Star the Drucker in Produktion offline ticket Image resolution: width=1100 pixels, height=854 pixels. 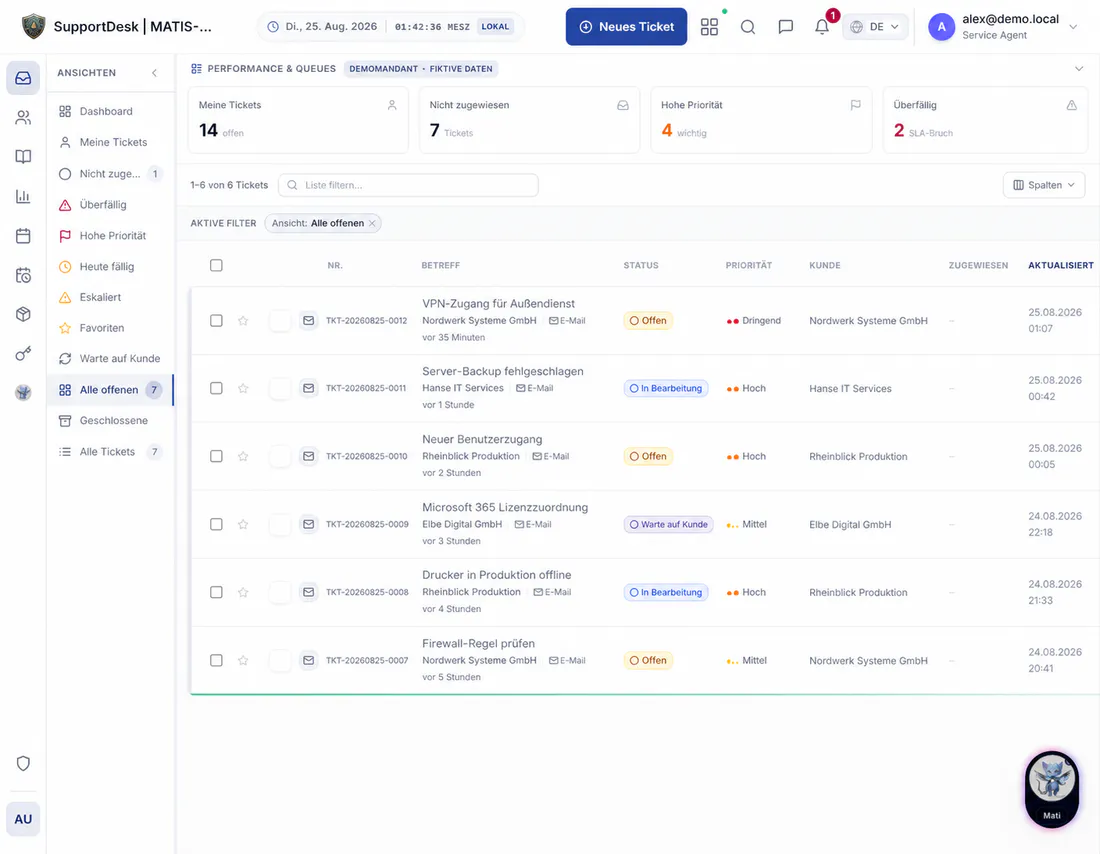pos(243,592)
